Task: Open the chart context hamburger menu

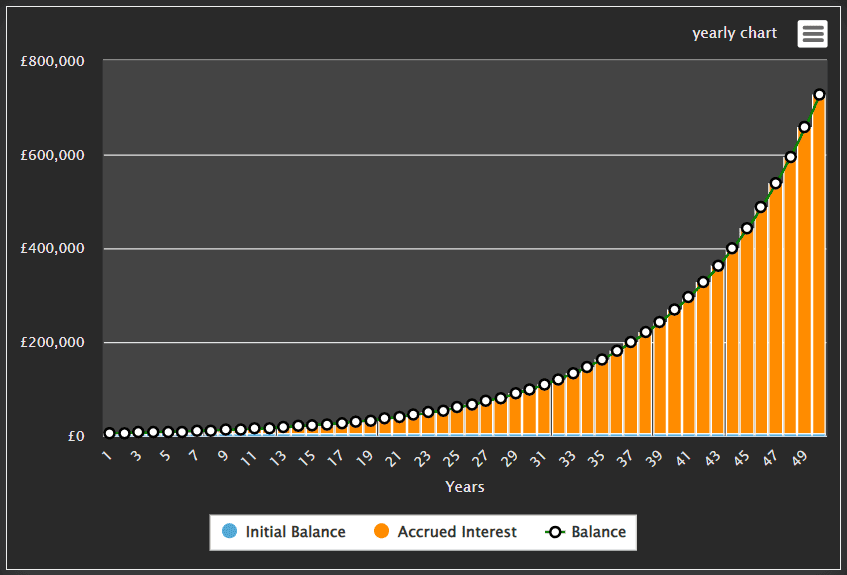Action: coord(812,34)
